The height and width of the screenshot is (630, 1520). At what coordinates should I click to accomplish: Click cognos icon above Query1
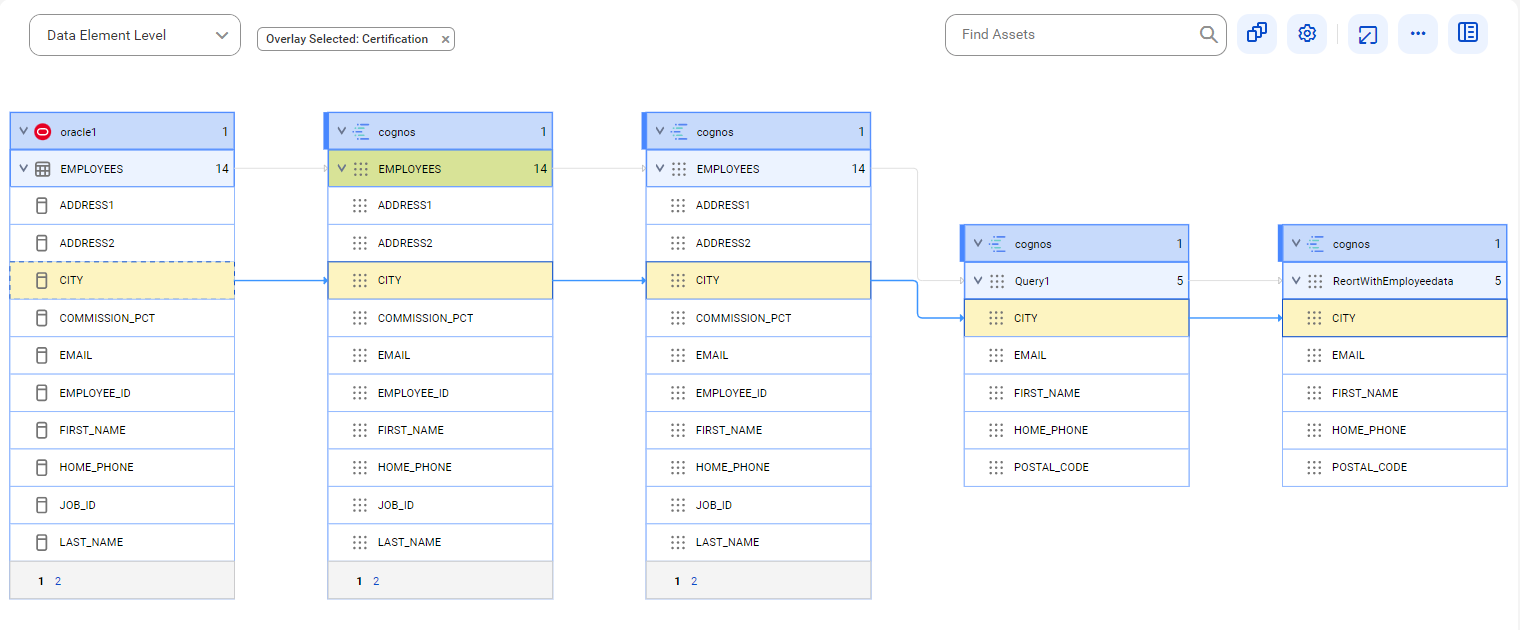(x=997, y=243)
